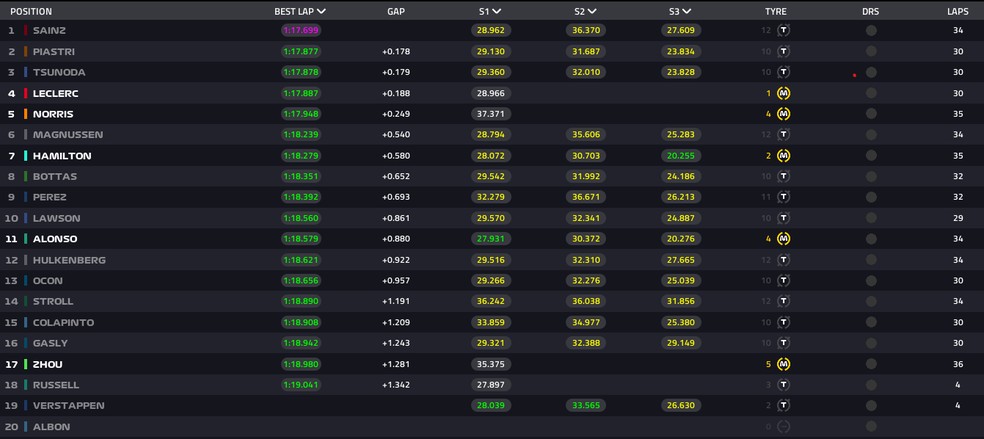The height and width of the screenshot is (439, 984).
Task: Click Hulkenberg's tyre icon
Action: [x=783, y=260]
